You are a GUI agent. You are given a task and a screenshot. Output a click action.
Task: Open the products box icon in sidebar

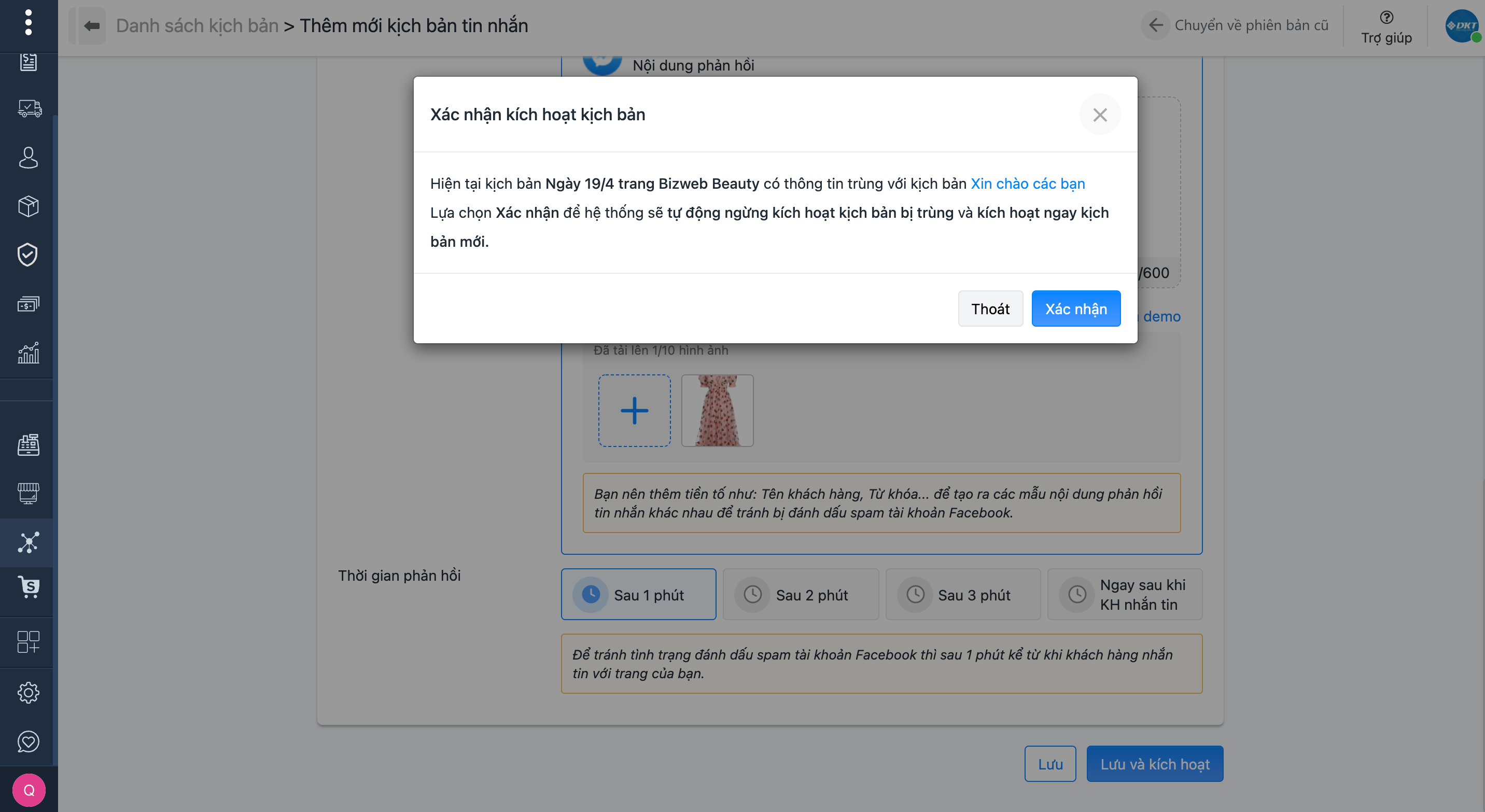[x=27, y=206]
